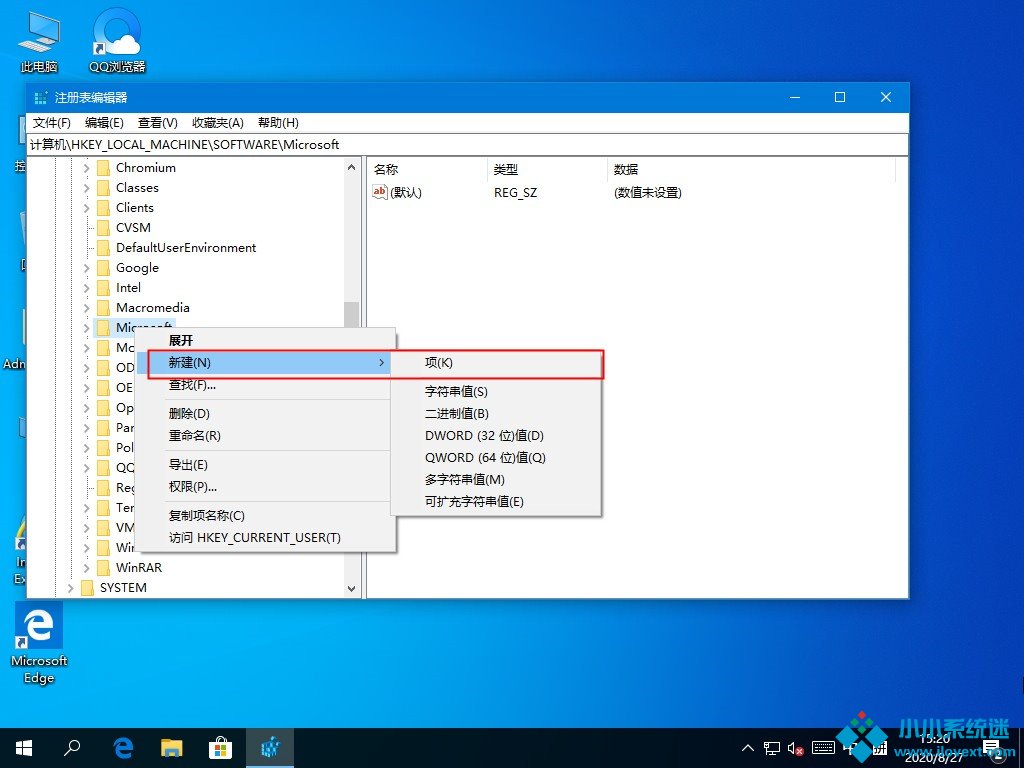Click the 名称 column header

(428, 170)
